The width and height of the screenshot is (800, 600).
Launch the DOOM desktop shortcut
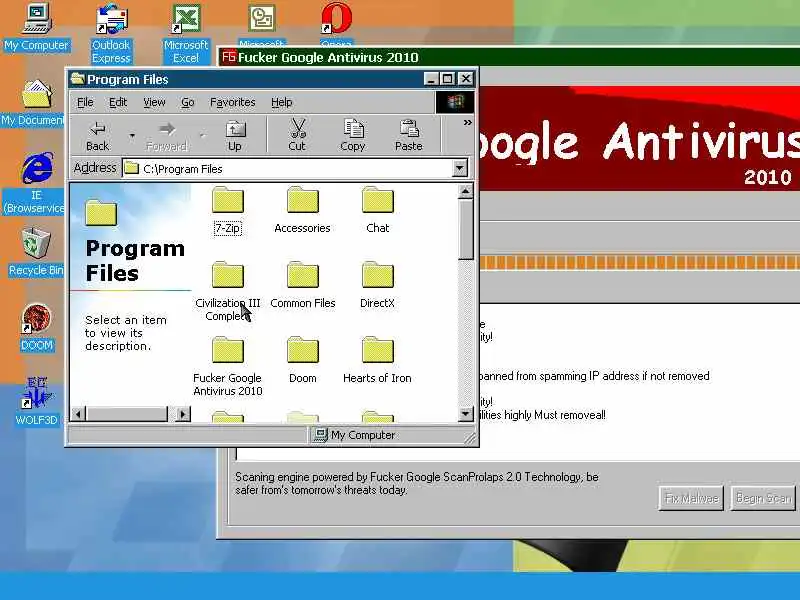[x=36, y=327]
